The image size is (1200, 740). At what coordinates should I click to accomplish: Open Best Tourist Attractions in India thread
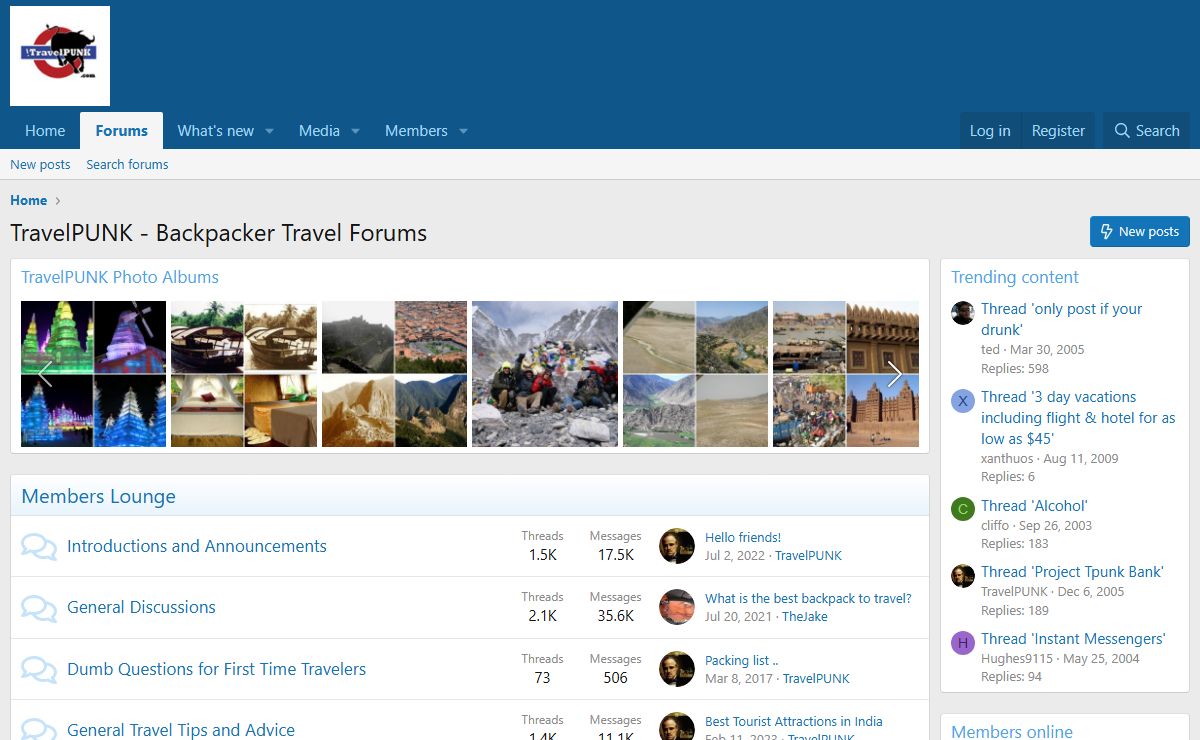point(794,721)
